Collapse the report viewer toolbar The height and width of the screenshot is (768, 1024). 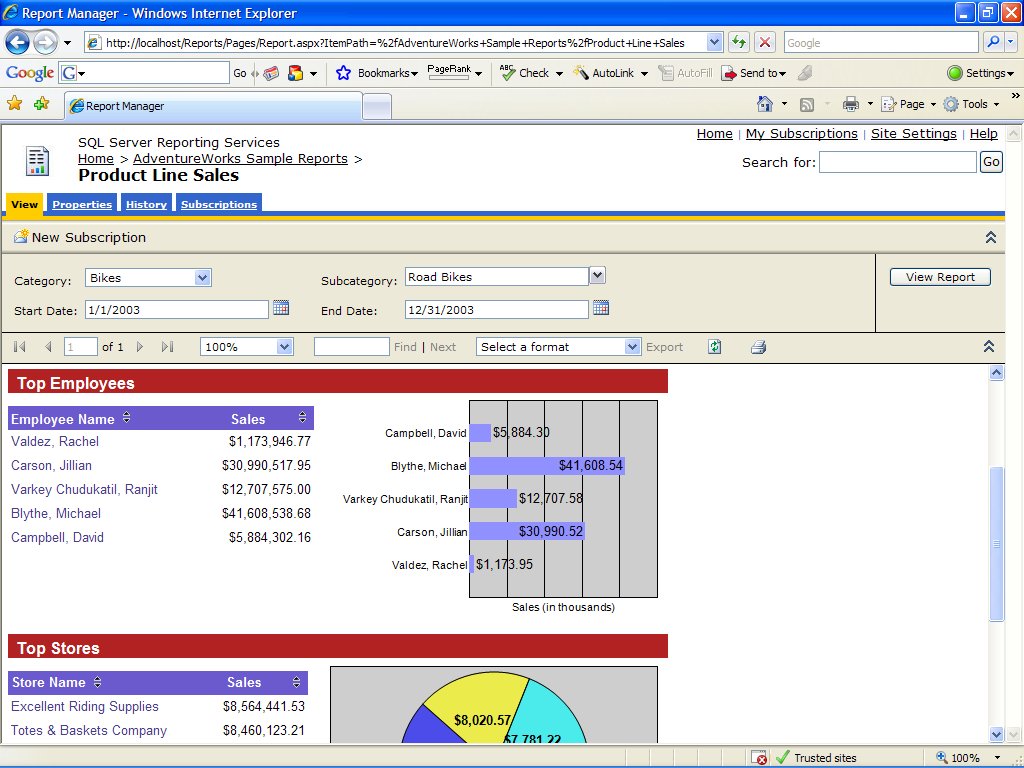tap(989, 347)
